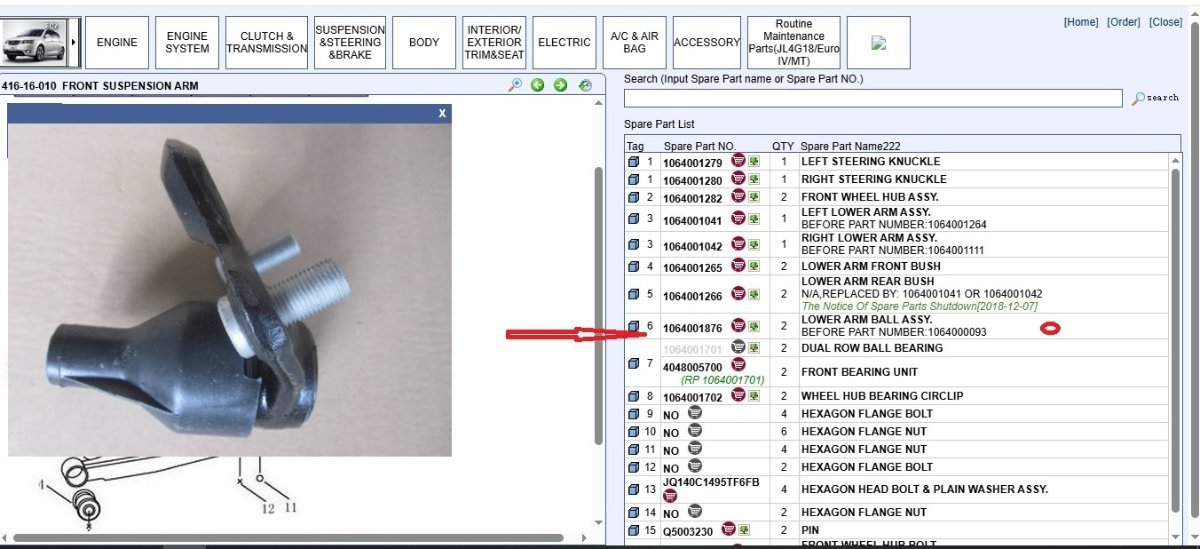The width and height of the screenshot is (1200, 549).
Task: Open the Home link
Action: pos(1081,22)
